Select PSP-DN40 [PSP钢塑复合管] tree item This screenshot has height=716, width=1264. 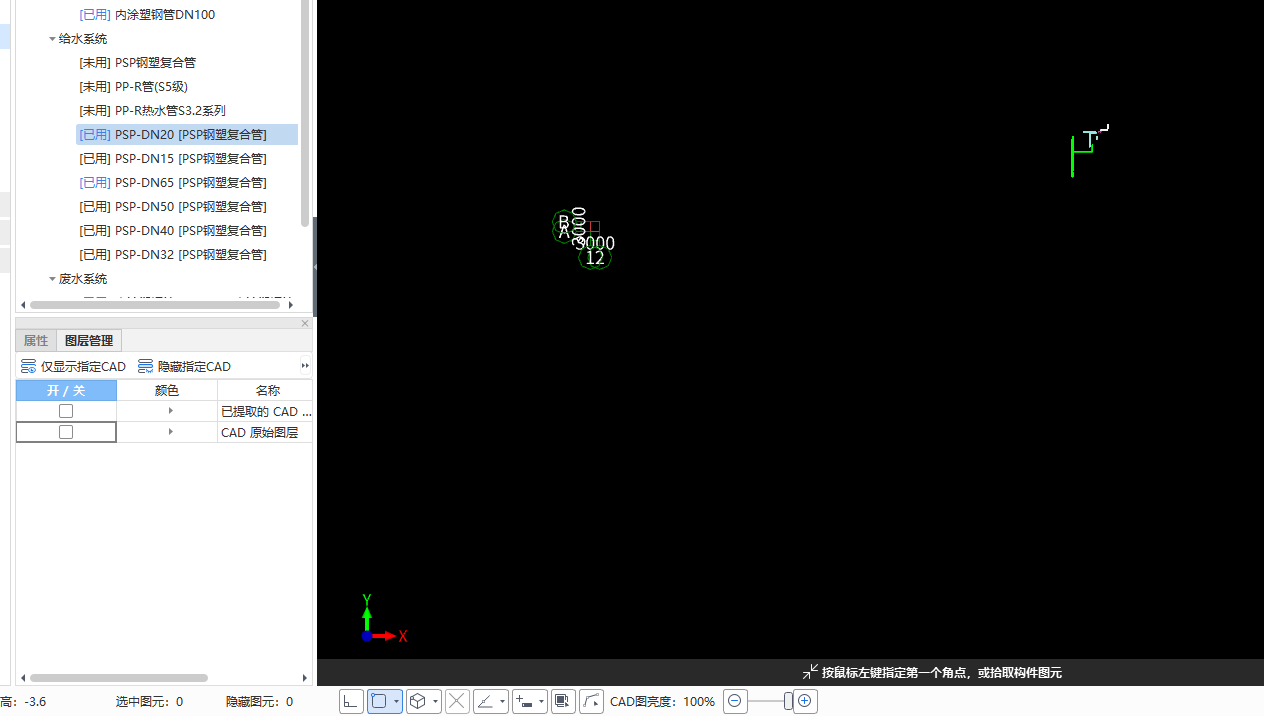[173, 231]
